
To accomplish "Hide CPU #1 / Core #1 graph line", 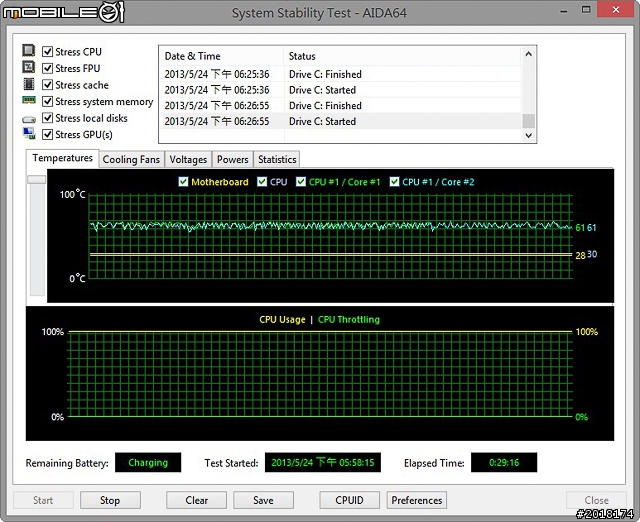I will pos(301,182).
